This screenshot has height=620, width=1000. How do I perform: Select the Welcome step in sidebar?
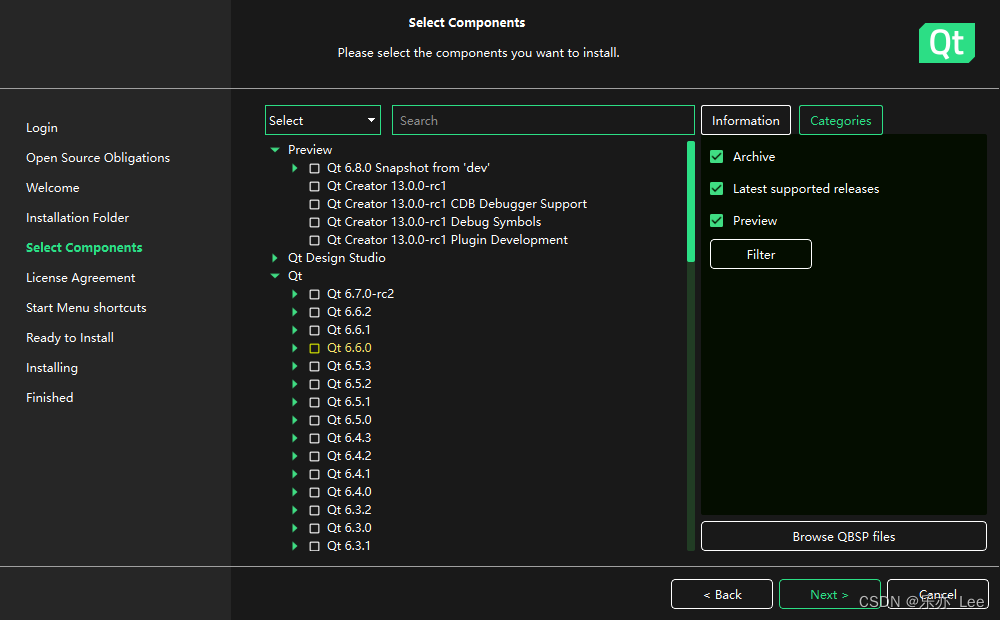(53, 188)
